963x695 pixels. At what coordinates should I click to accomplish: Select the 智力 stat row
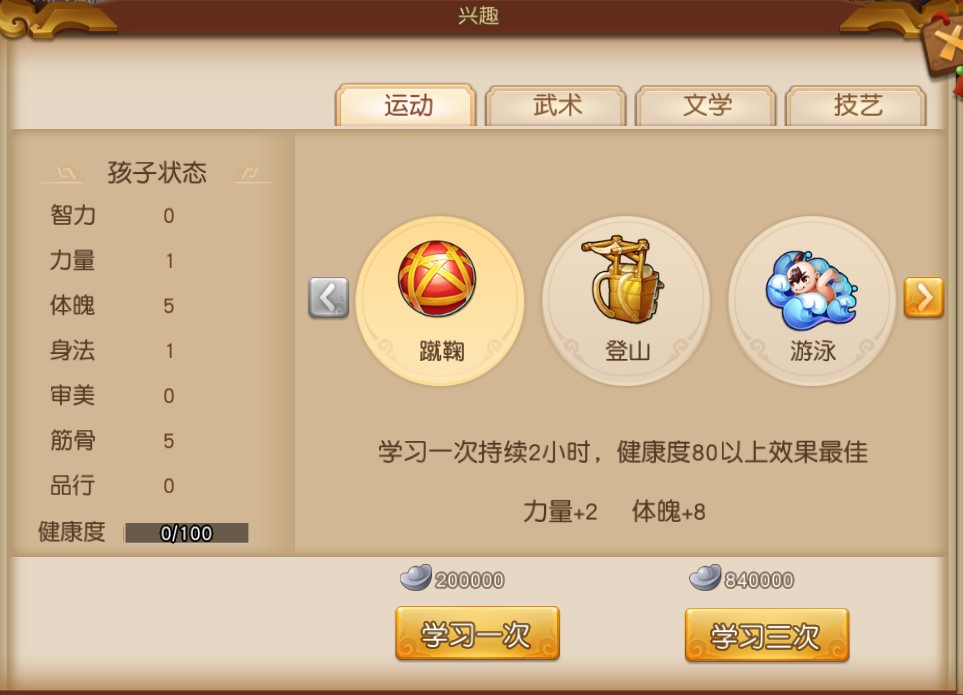point(112,215)
